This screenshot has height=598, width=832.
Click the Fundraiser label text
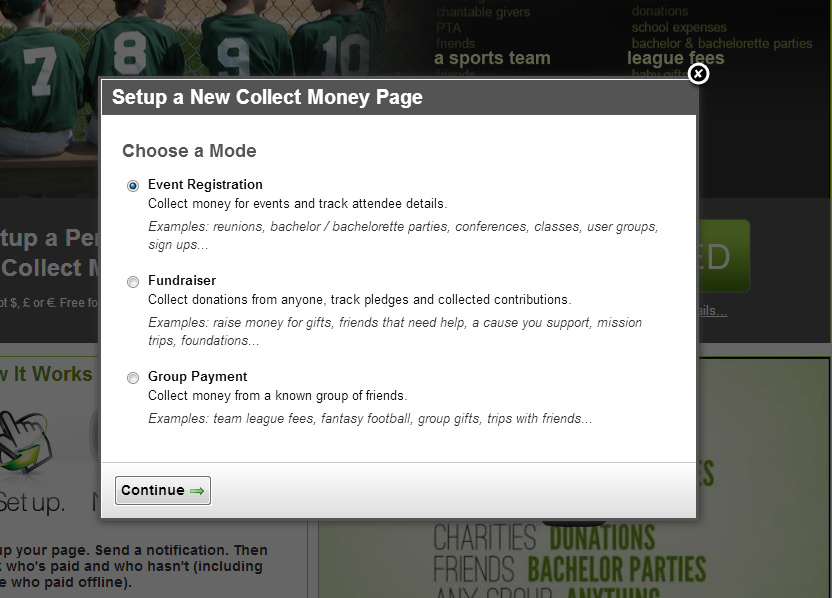(182, 281)
